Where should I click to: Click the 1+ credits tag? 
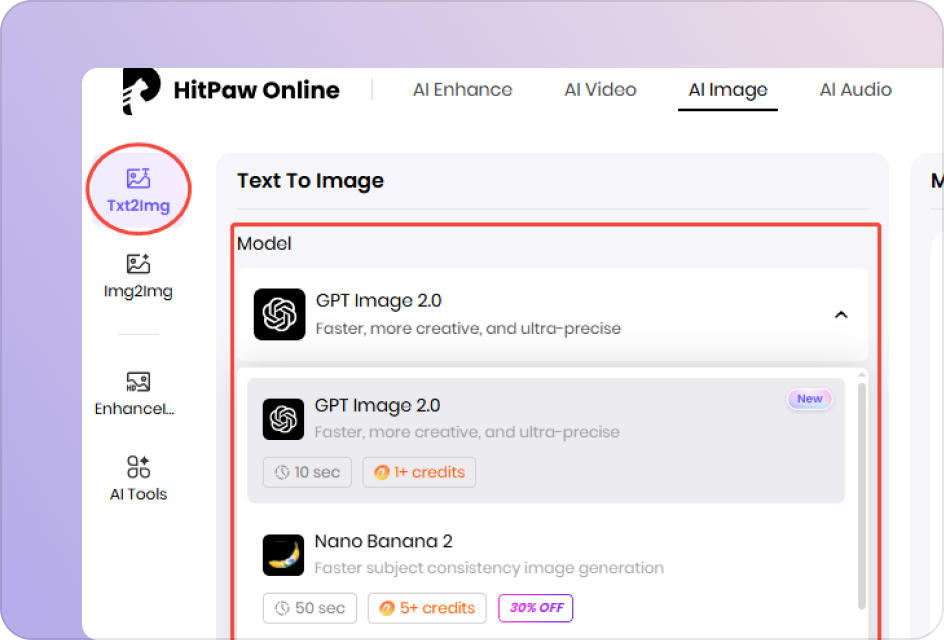[x=419, y=472]
